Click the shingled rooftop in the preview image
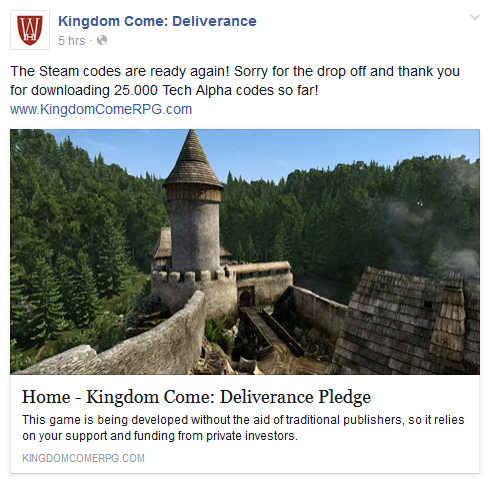 408,322
